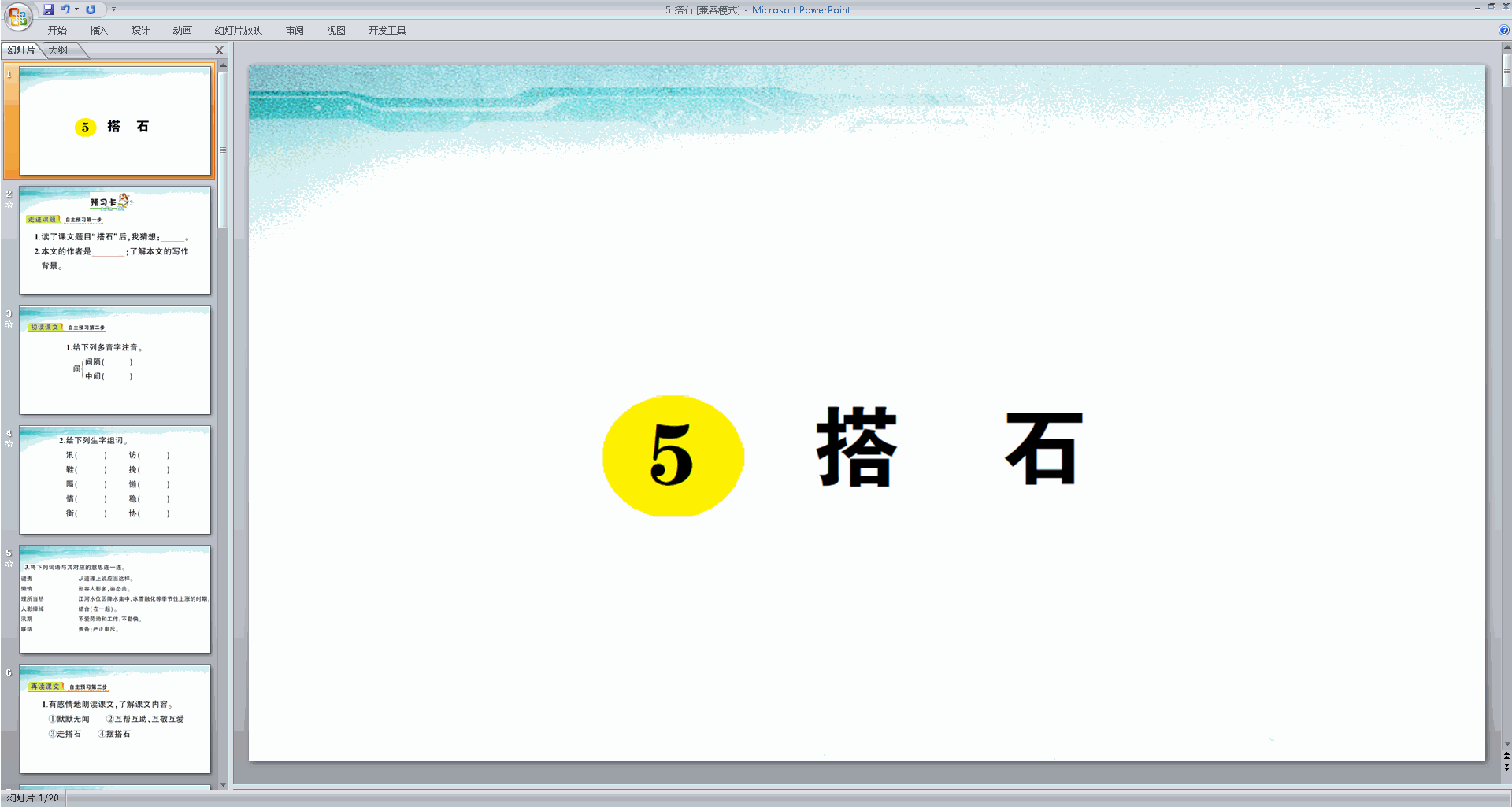Screen dimensions: 1512x807
Task: Click animation star icon beside slide 2
Action: 9,205
